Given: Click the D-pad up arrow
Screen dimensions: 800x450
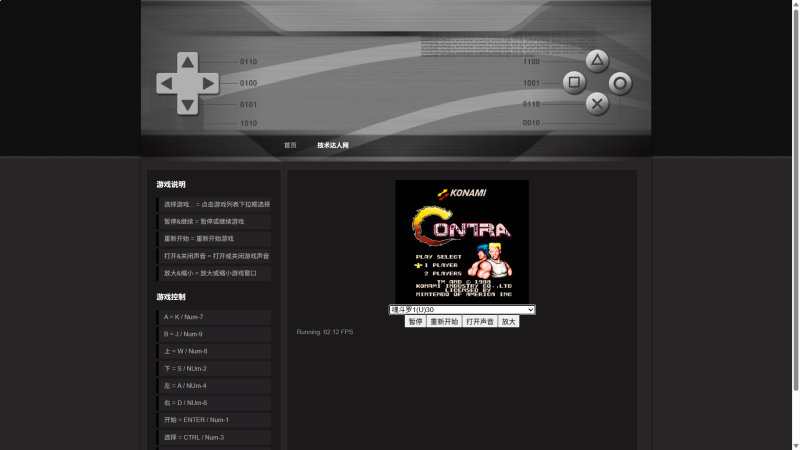Looking at the screenshot, I should pyautogui.click(x=187, y=62).
